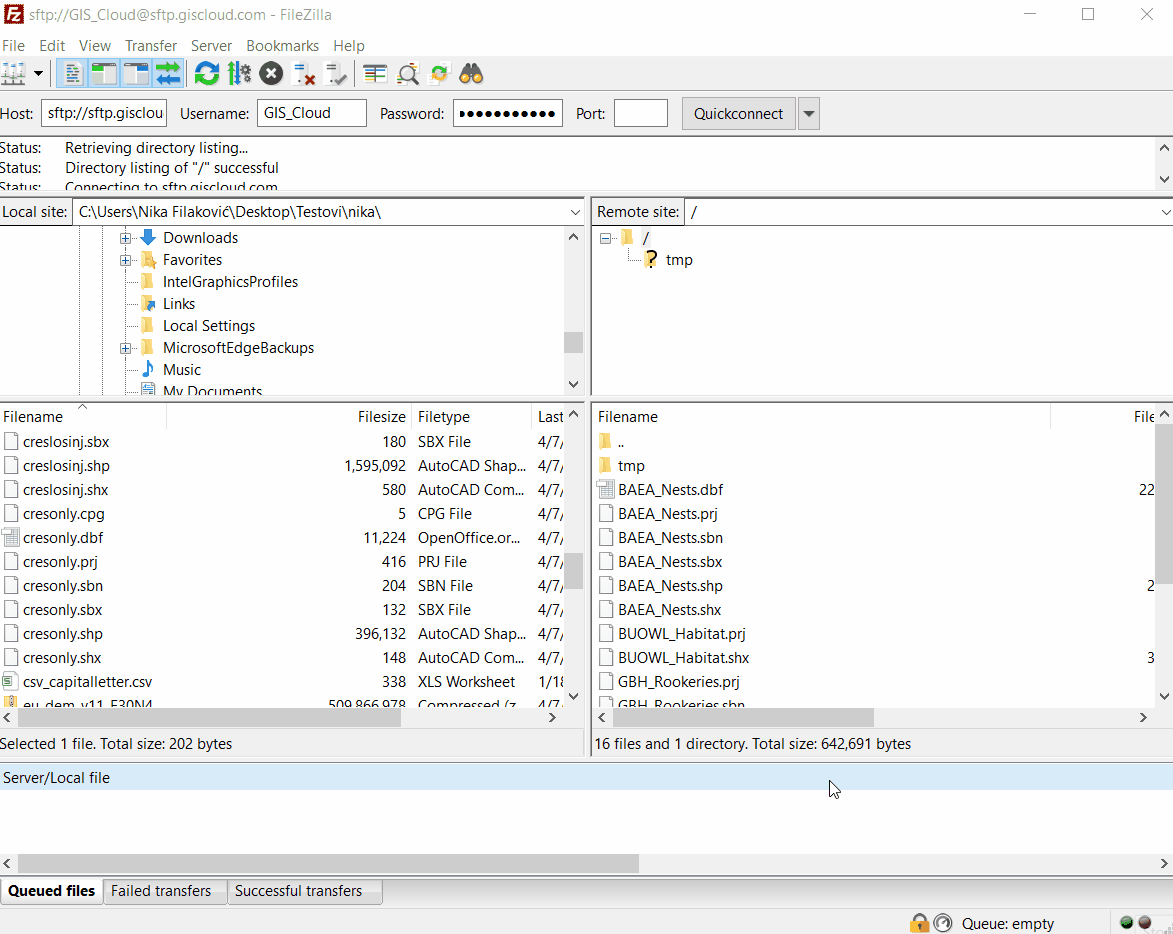The height and width of the screenshot is (934, 1173).
Task: Toggle directory comparison
Action: [x=407, y=74]
